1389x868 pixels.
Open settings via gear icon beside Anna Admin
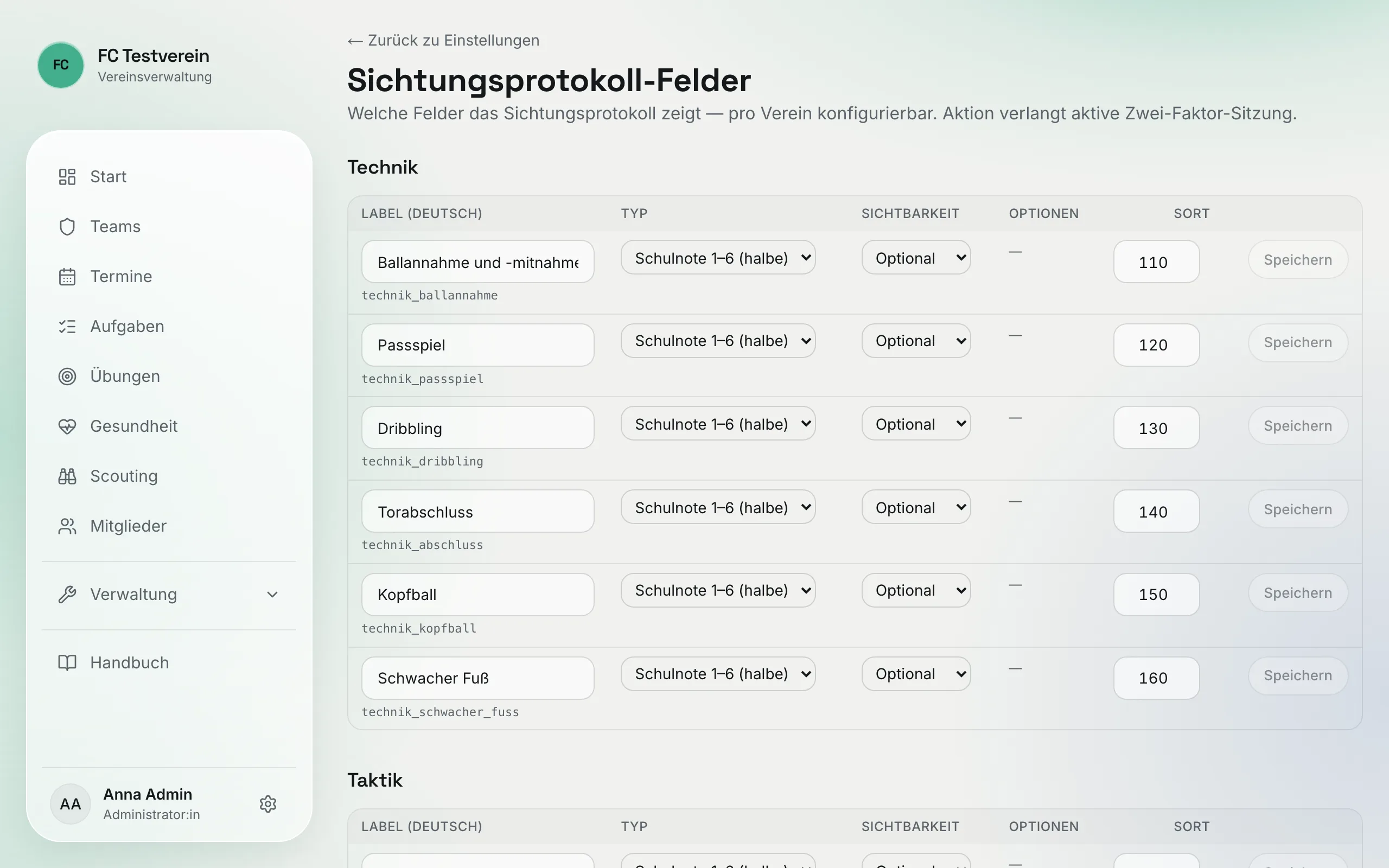[268, 805]
